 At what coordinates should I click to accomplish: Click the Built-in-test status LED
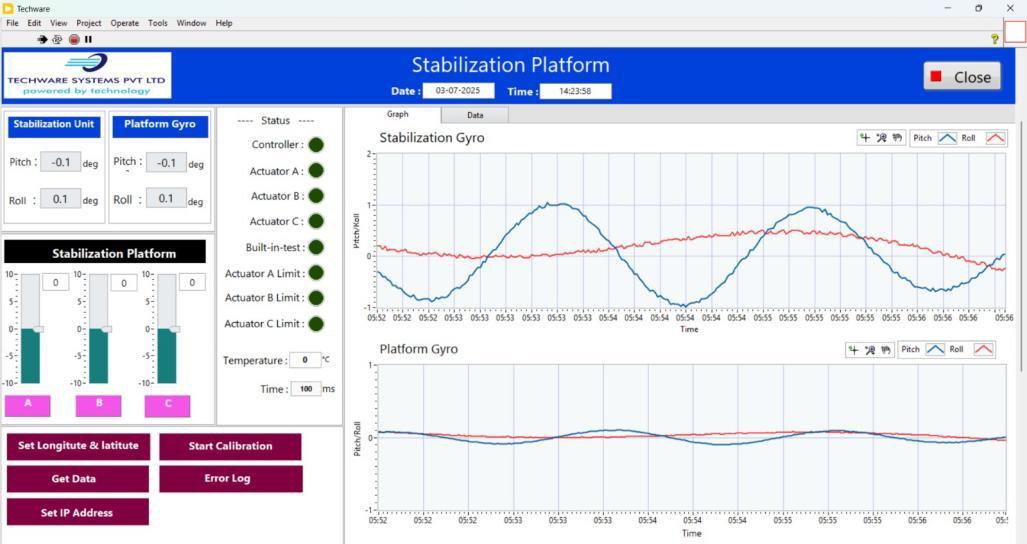[316, 247]
